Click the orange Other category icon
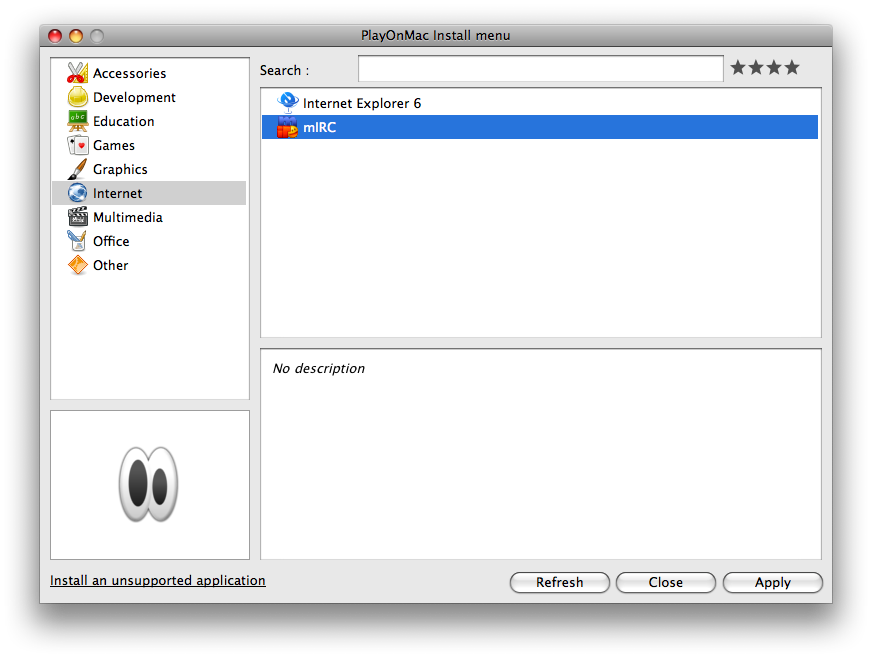The height and width of the screenshot is (658, 872). click(77, 265)
